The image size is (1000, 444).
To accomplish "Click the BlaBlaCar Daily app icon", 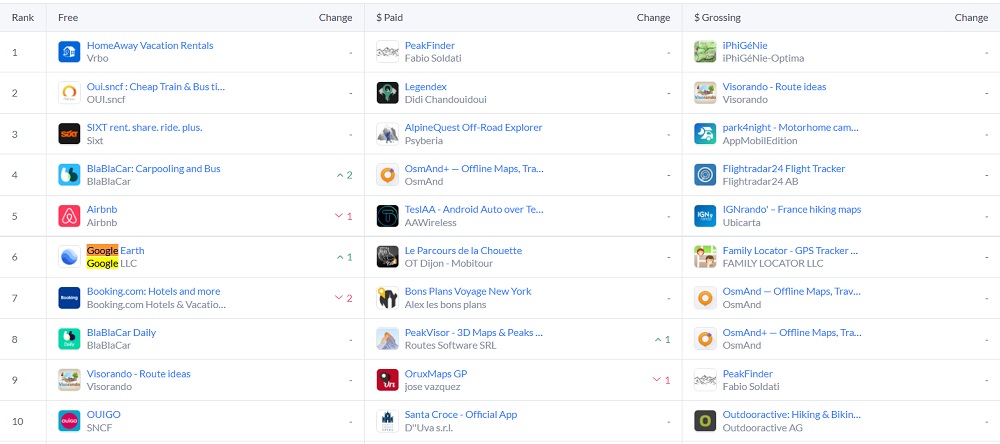I will [x=69, y=339].
